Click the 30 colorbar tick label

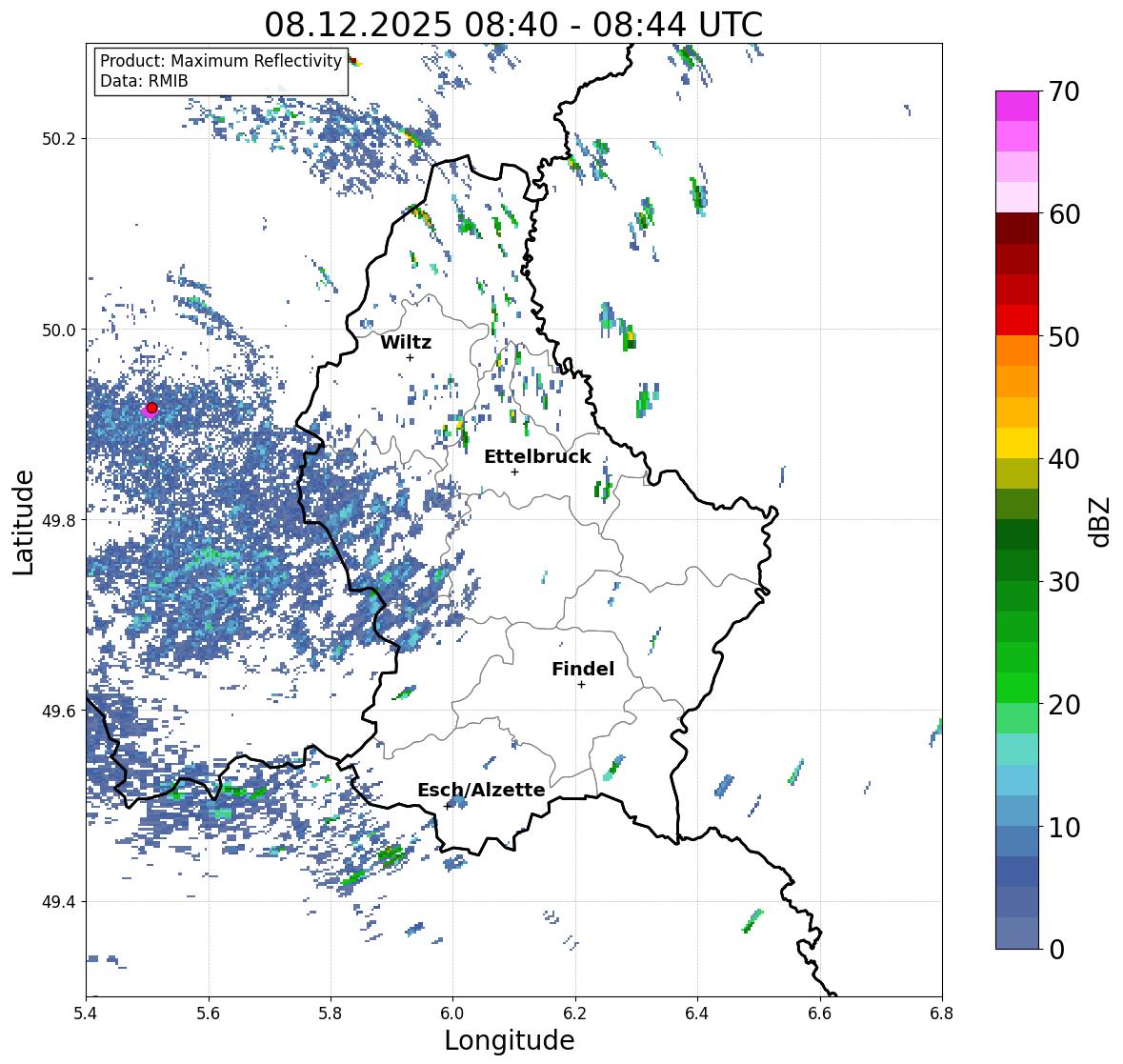pos(1063,581)
